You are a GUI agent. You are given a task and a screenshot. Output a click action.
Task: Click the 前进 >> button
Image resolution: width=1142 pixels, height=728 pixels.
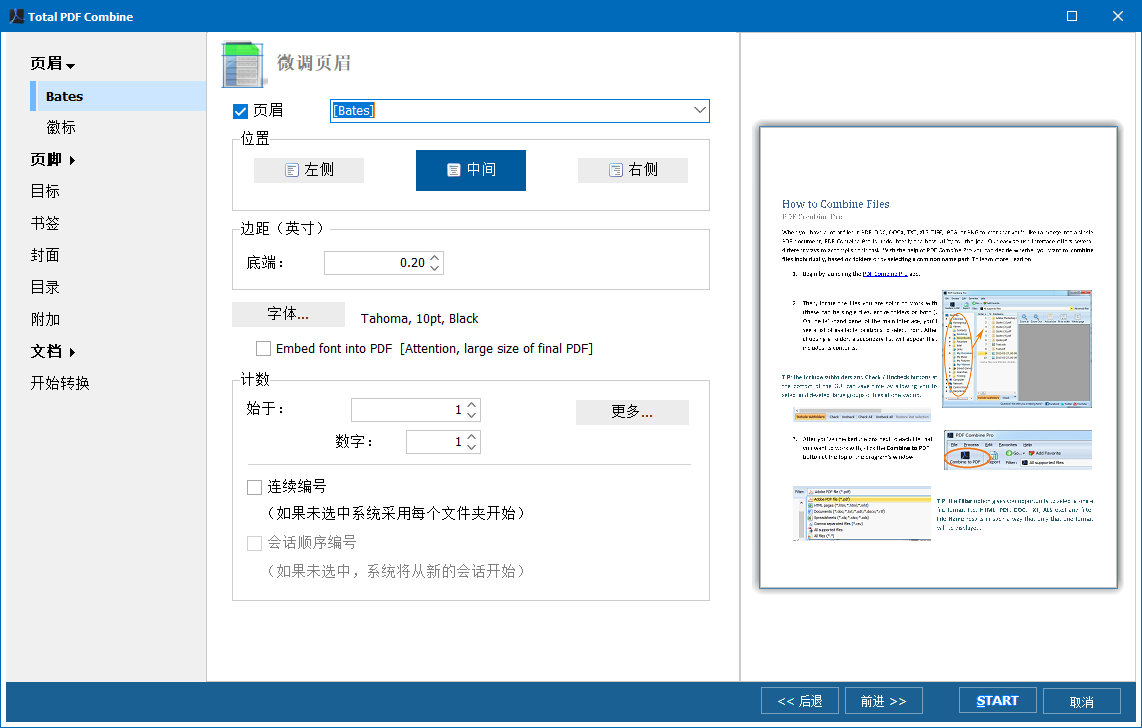pyautogui.click(x=883, y=700)
